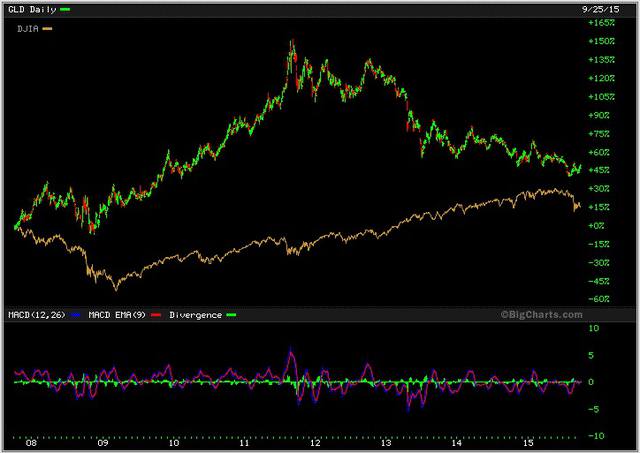Click the green GLD Daily legend swatch
640x453 pixels.
[65, 9]
